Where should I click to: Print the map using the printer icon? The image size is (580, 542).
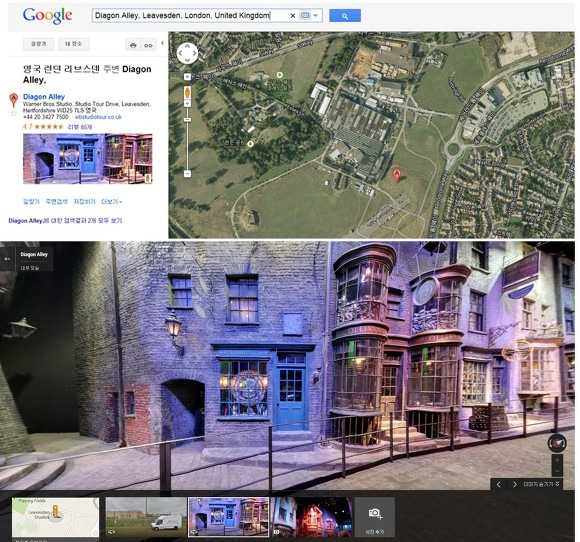[x=133, y=45]
